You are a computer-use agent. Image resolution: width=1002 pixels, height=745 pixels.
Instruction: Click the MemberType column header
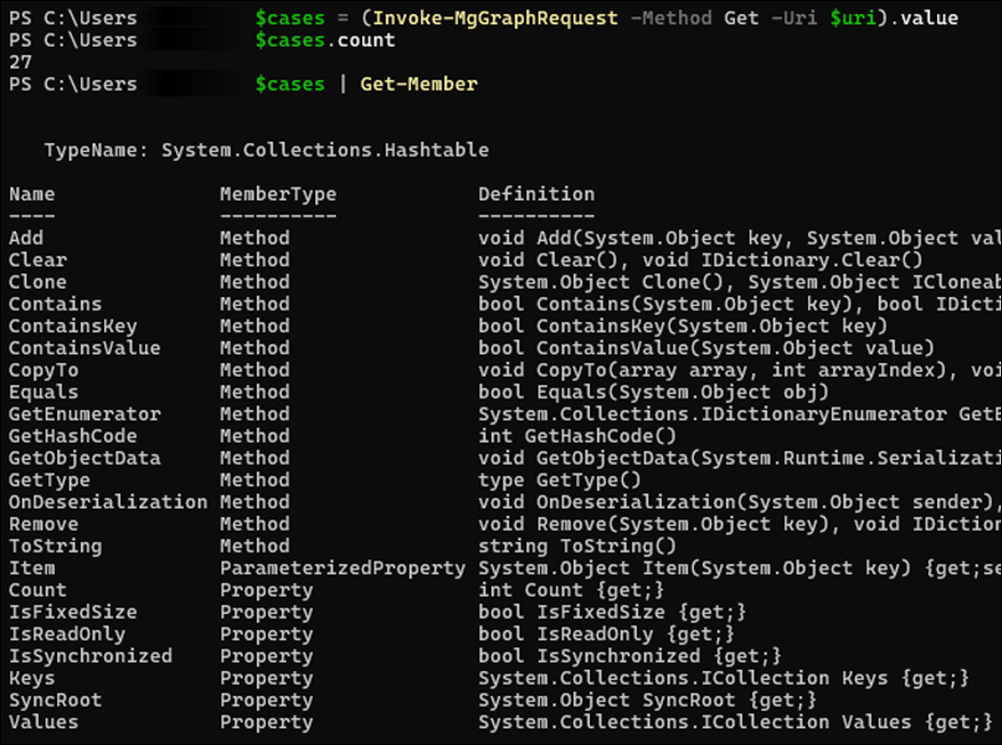(x=278, y=194)
